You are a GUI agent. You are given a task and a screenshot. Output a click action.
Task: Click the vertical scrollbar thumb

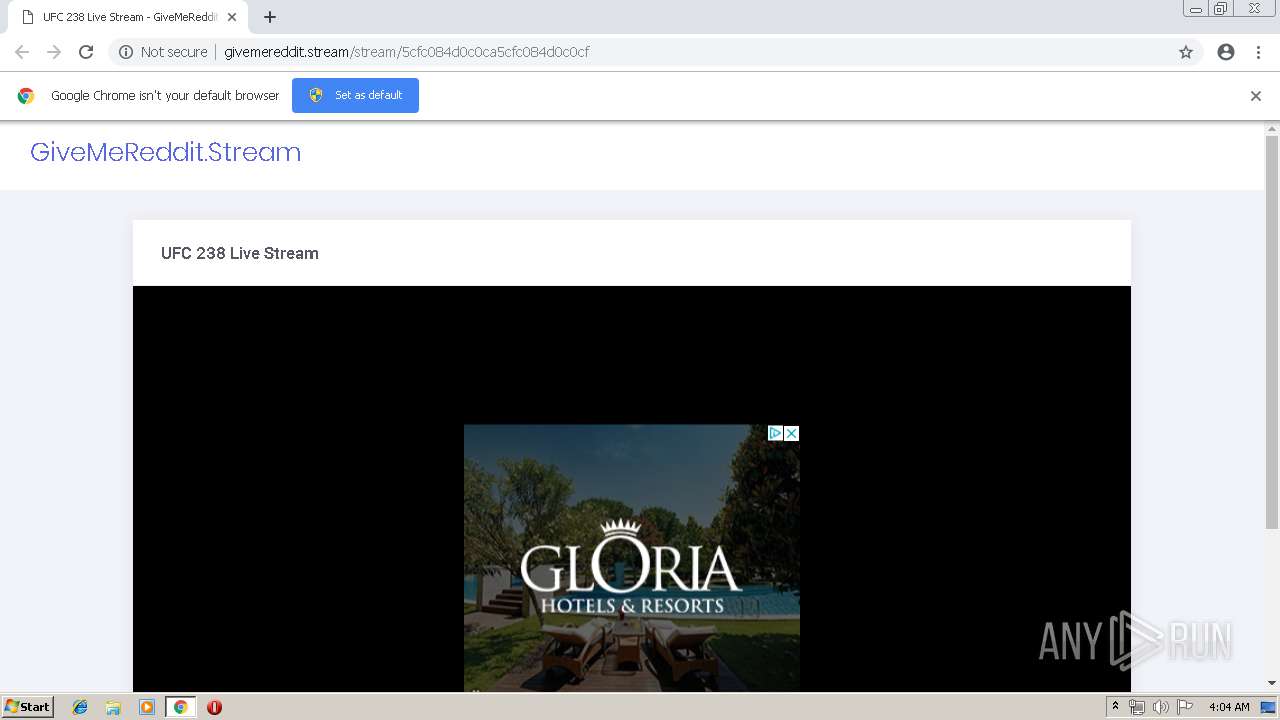[1272, 332]
